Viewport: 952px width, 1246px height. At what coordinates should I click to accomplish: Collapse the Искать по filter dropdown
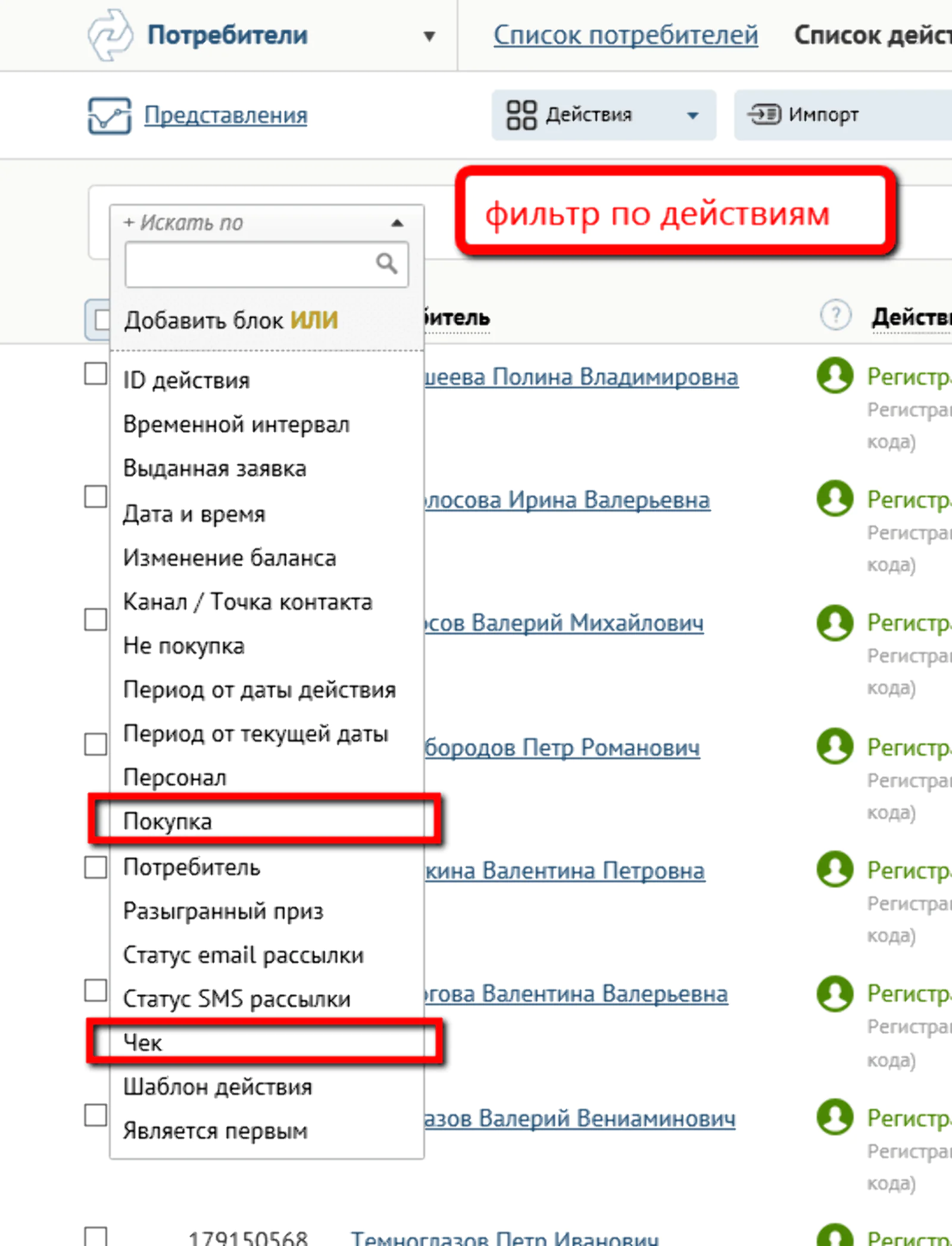tap(397, 223)
